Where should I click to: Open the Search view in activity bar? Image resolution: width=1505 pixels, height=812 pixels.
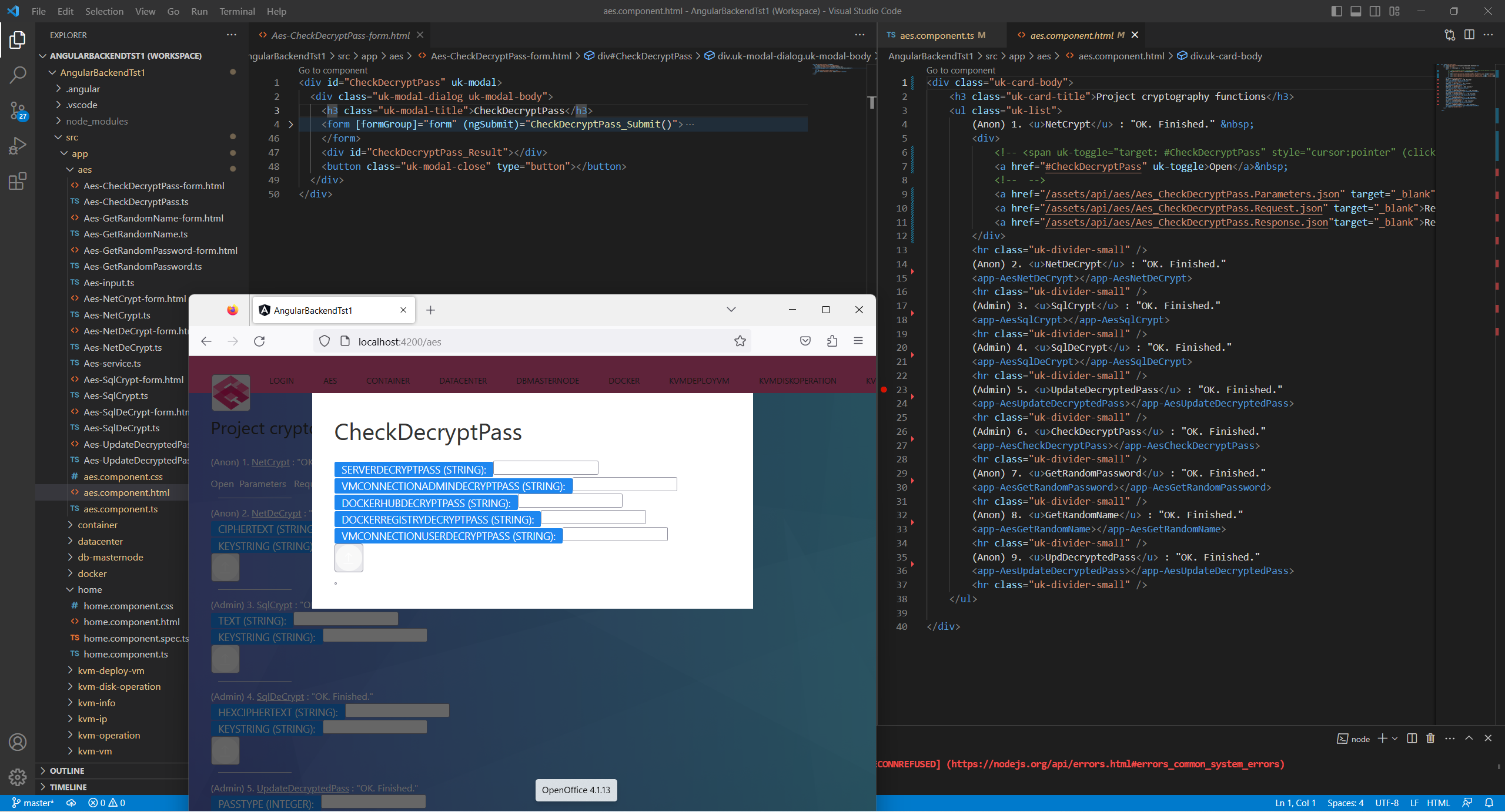[x=18, y=75]
